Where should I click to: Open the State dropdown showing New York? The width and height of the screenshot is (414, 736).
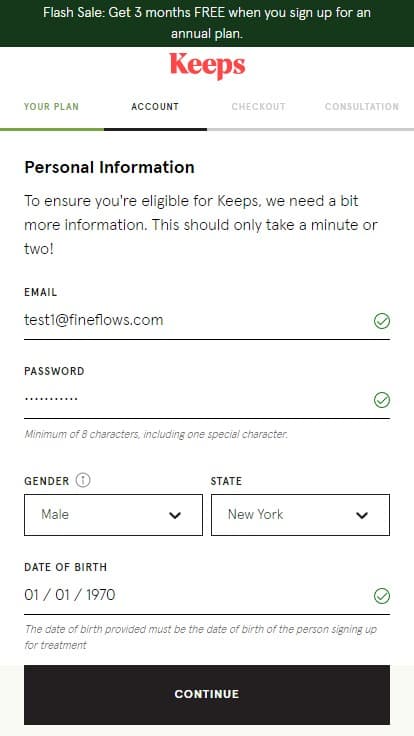tap(300, 515)
